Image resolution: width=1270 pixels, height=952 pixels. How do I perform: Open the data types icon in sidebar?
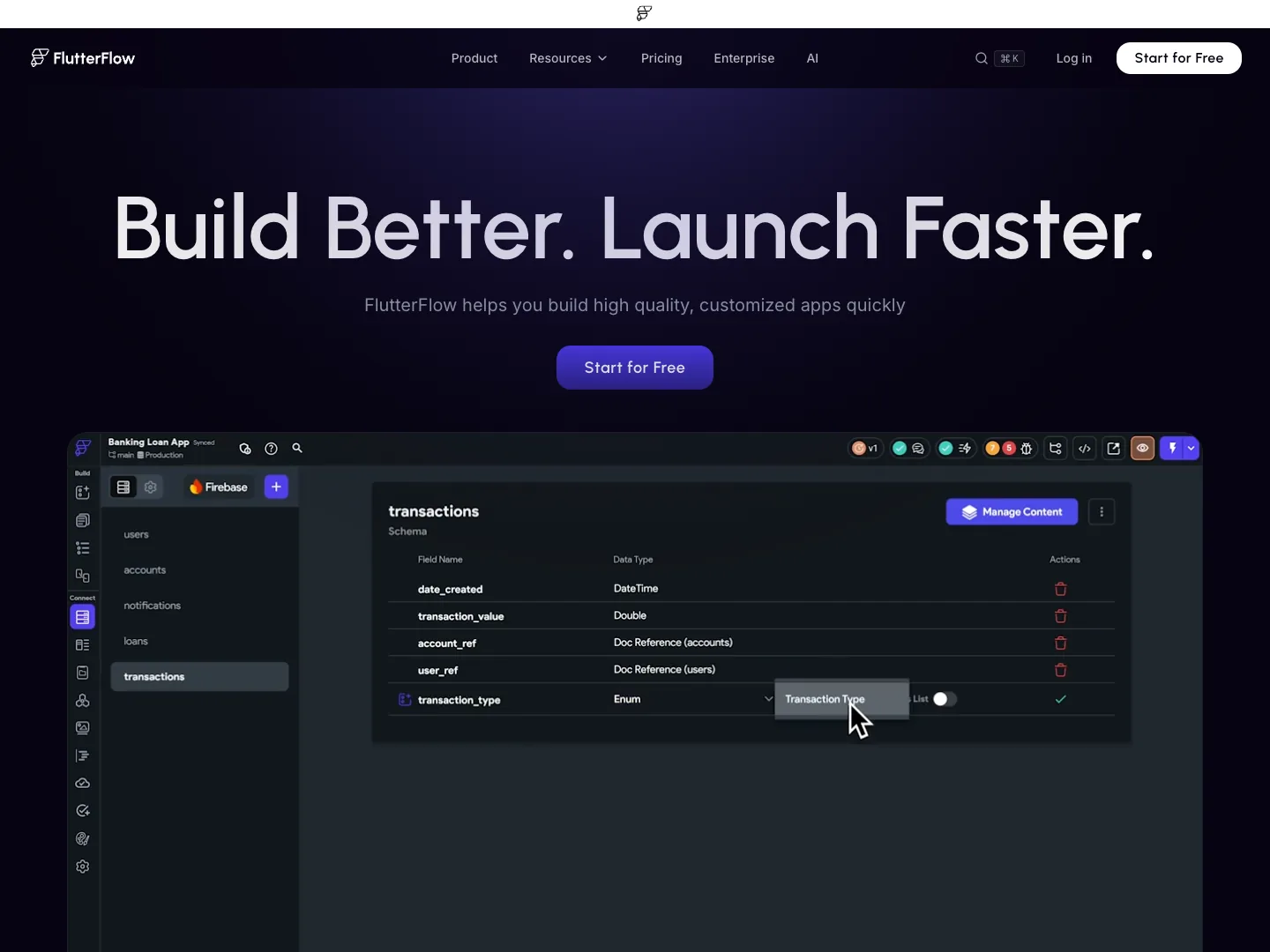pyautogui.click(x=83, y=645)
